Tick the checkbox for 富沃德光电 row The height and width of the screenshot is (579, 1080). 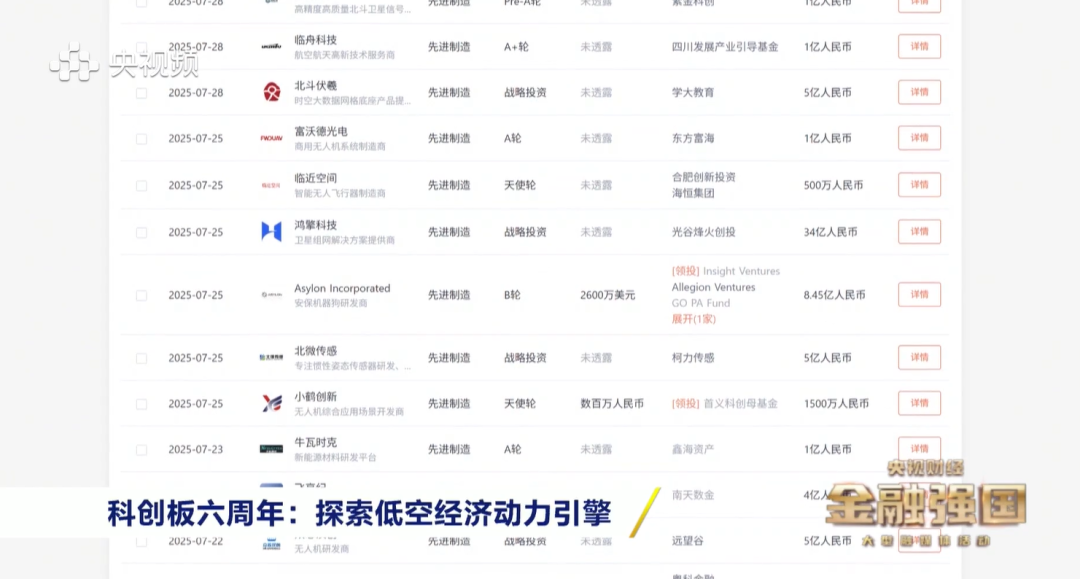point(141,139)
